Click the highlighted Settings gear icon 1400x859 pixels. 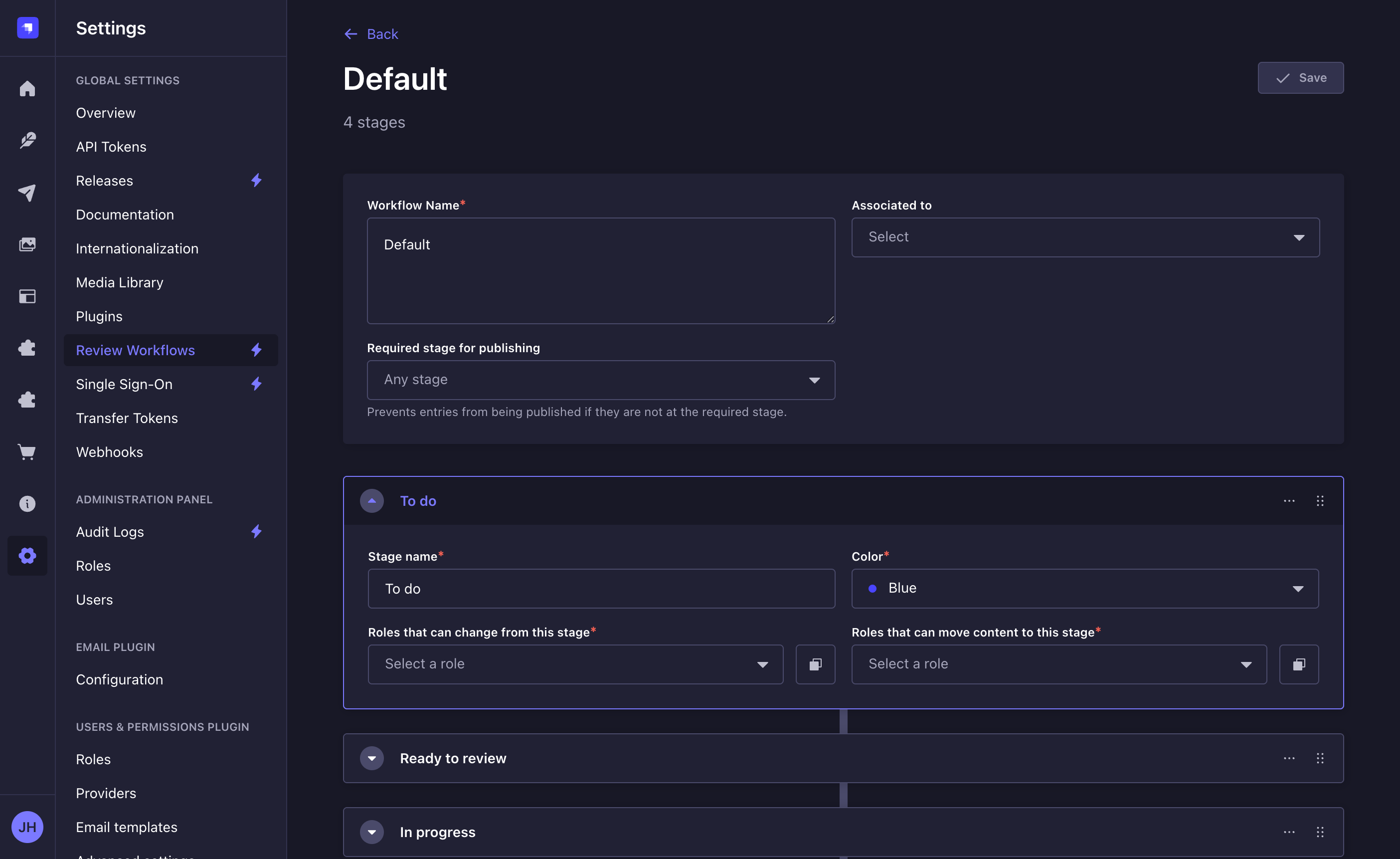[27, 555]
